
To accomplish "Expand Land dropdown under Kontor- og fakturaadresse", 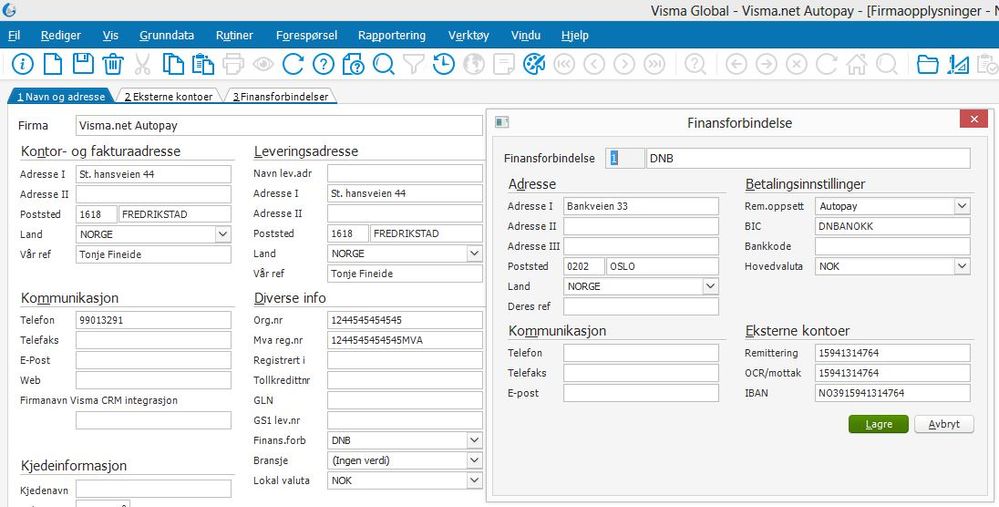I will tap(222, 234).
